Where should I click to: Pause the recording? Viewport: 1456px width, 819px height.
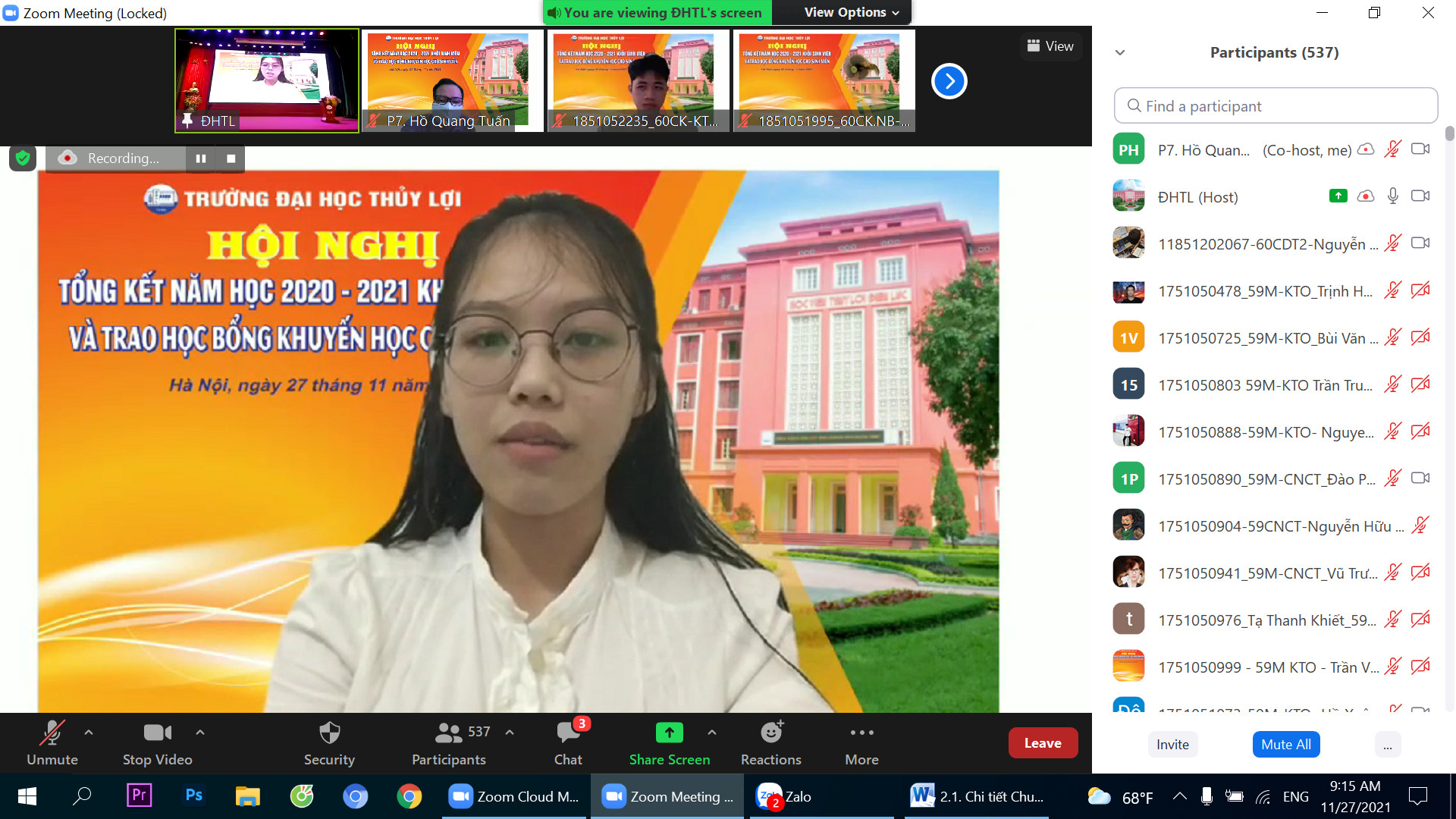coord(201,158)
